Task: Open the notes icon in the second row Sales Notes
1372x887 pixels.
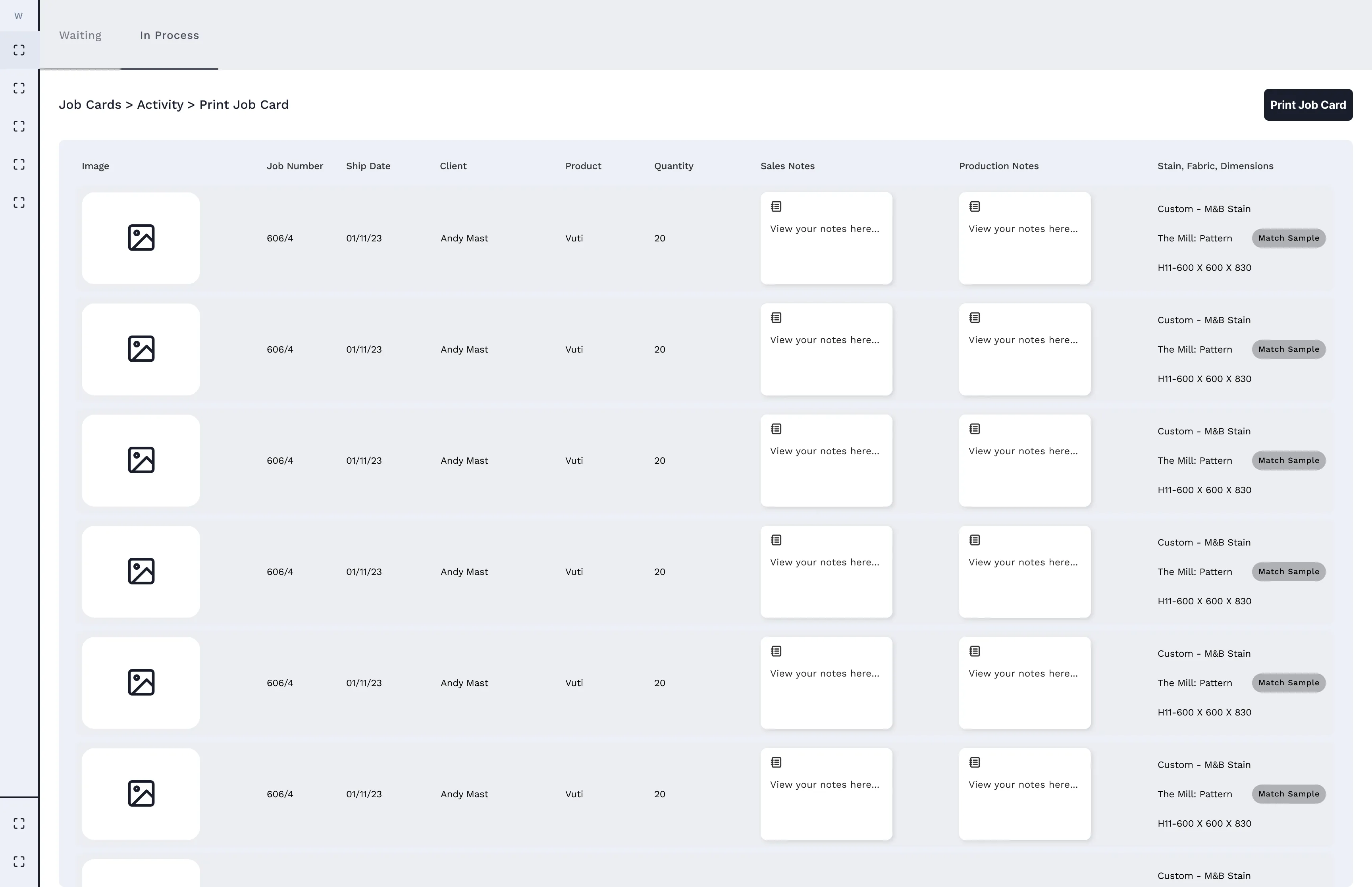Action: click(777, 317)
